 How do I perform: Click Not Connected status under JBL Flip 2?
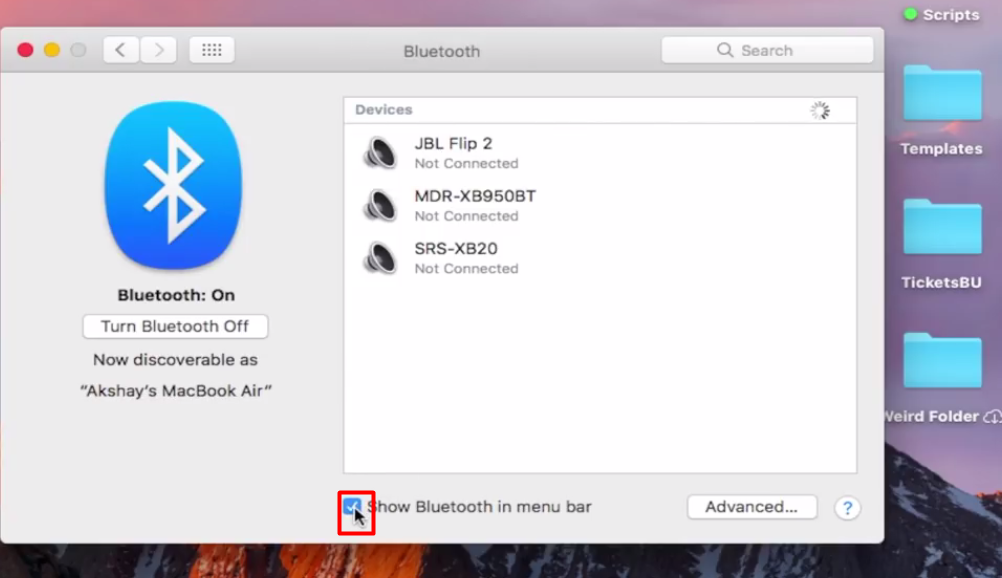[466, 164]
